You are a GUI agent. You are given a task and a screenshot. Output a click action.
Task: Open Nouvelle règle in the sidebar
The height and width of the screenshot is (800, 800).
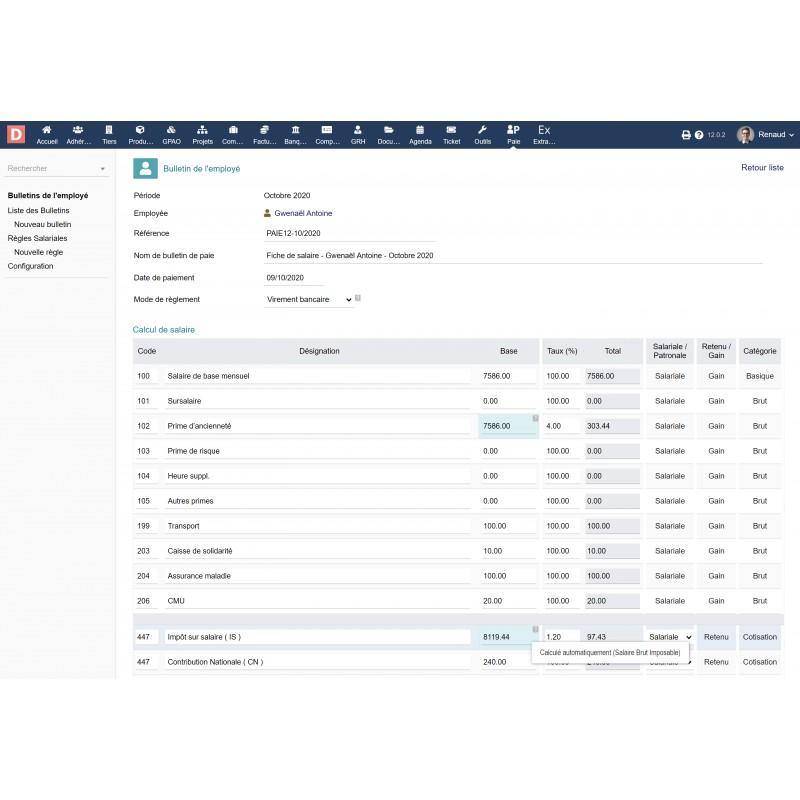tap(38, 252)
